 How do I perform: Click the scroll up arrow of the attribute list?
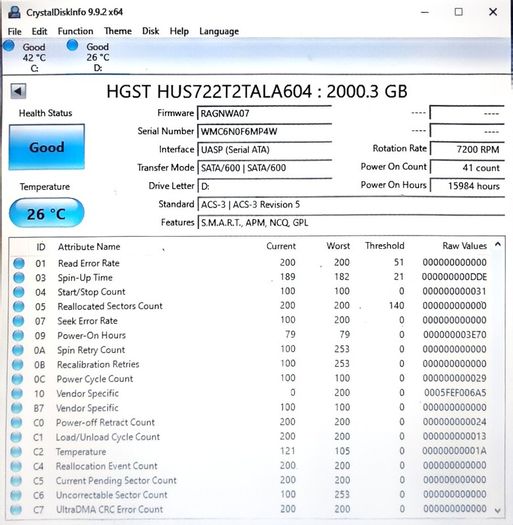[x=498, y=245]
